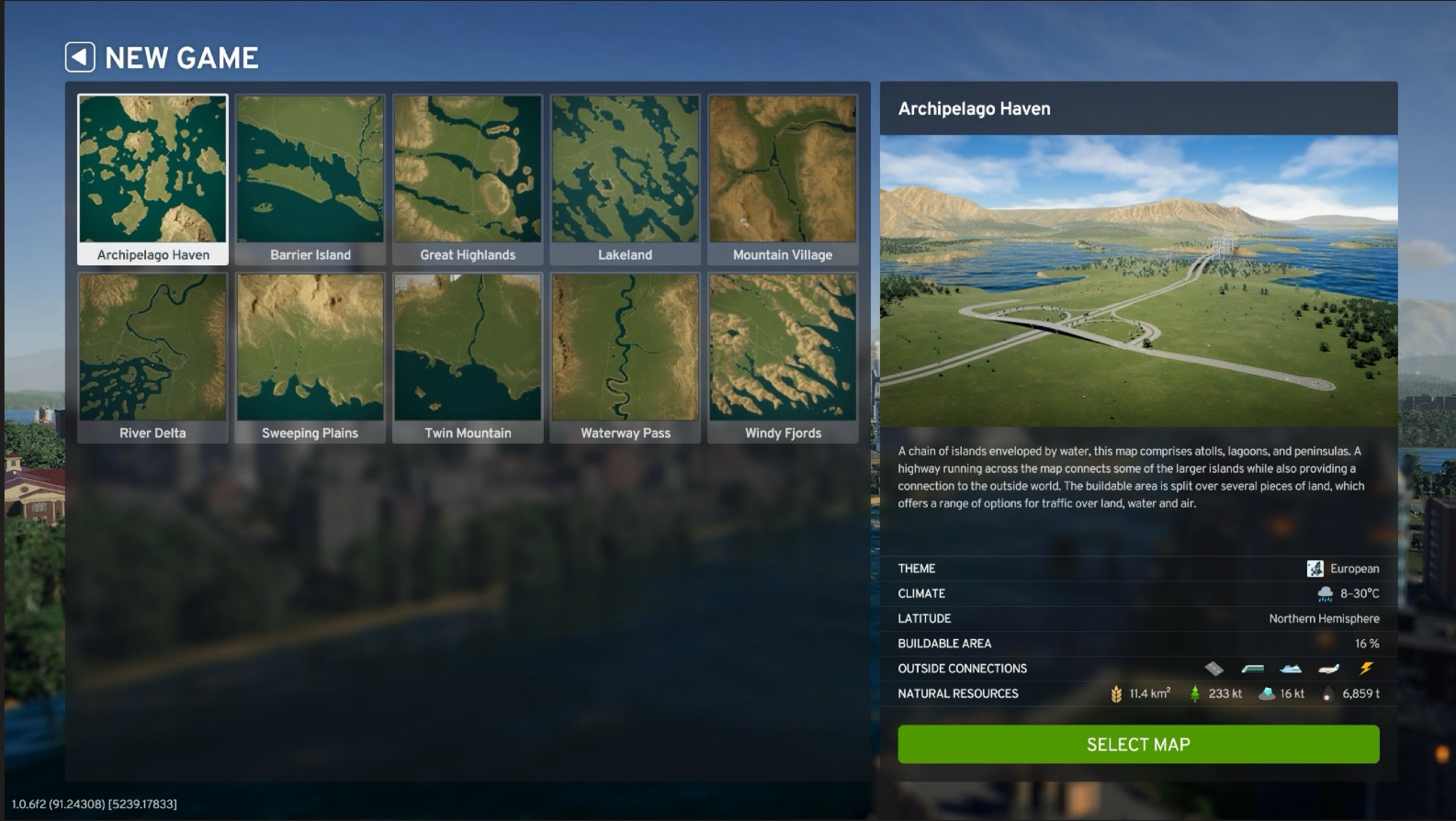Click the oil droplet resource icon
This screenshot has height=821, width=1456.
point(1327,694)
